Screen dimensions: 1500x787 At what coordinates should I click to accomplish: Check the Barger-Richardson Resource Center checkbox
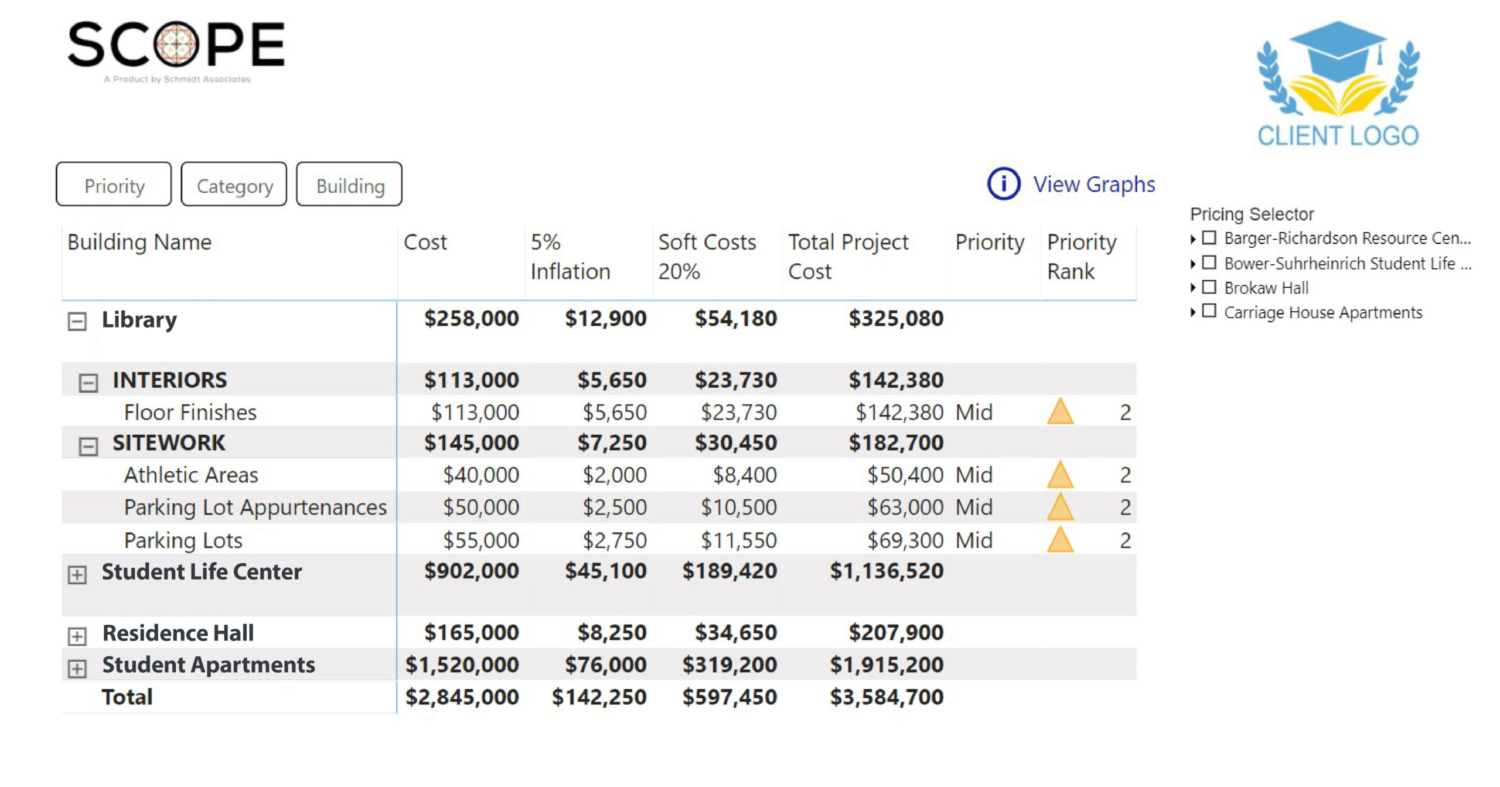1209,238
